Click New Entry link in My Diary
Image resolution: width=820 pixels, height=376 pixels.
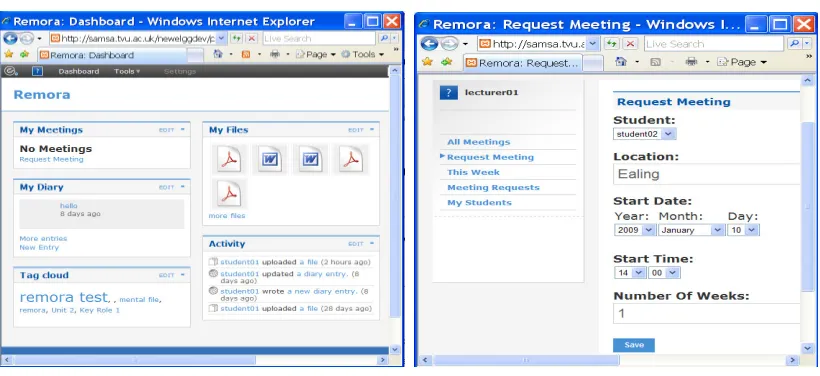[x=39, y=247]
